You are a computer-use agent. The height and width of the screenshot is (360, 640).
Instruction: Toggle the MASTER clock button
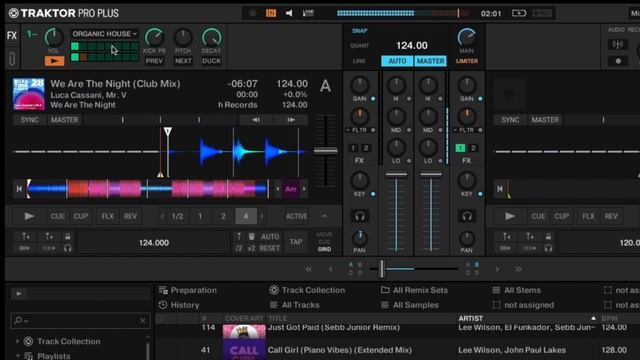430,61
